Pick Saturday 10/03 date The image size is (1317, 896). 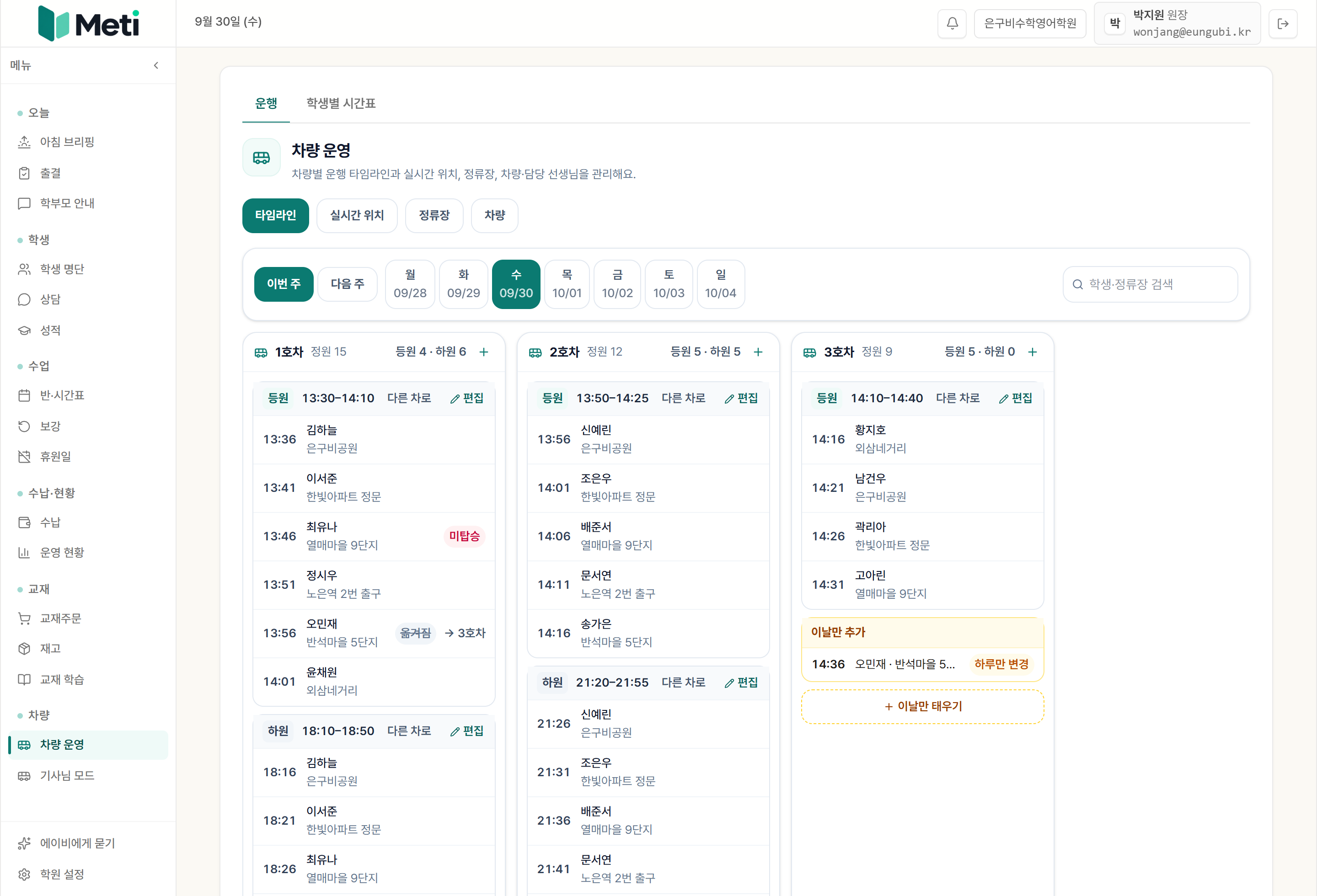tap(669, 284)
